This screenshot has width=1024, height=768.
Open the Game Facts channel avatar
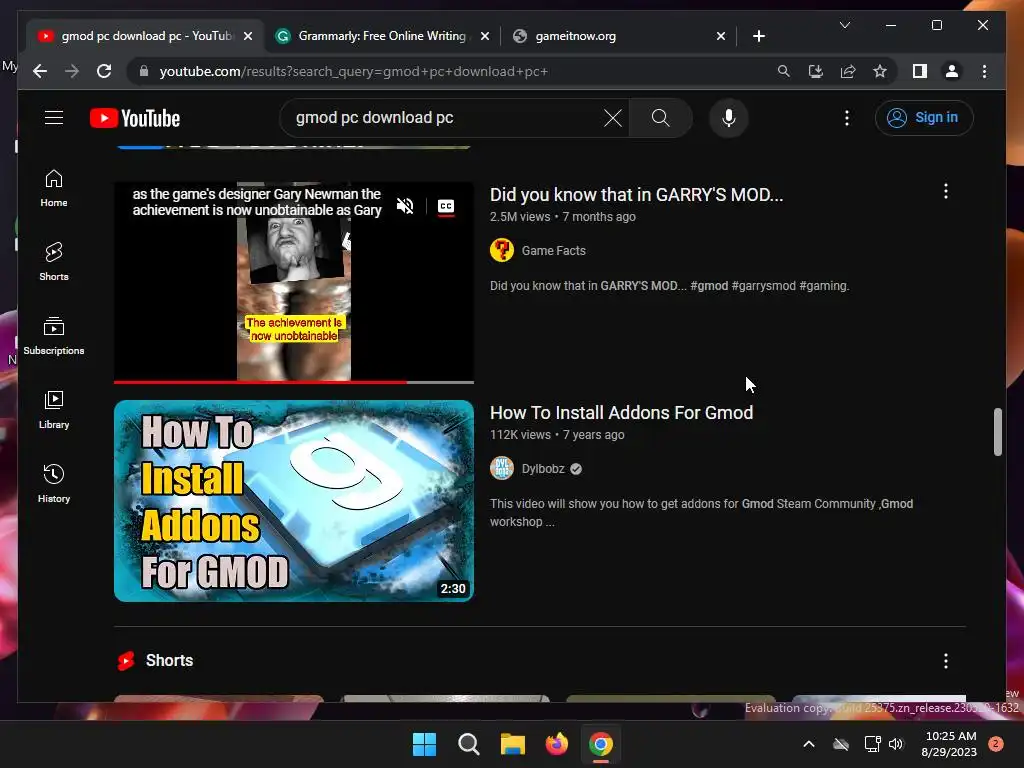pos(502,250)
